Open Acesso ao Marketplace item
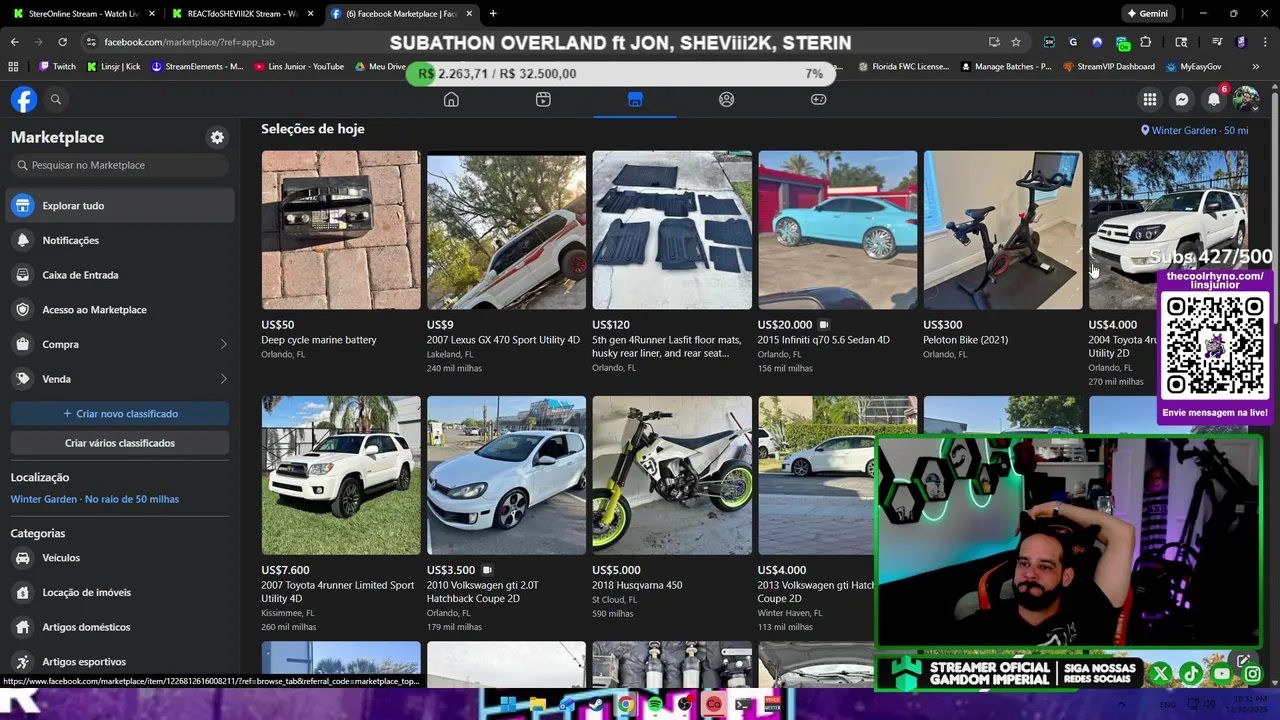Viewport: 1280px width, 720px height. point(120,309)
